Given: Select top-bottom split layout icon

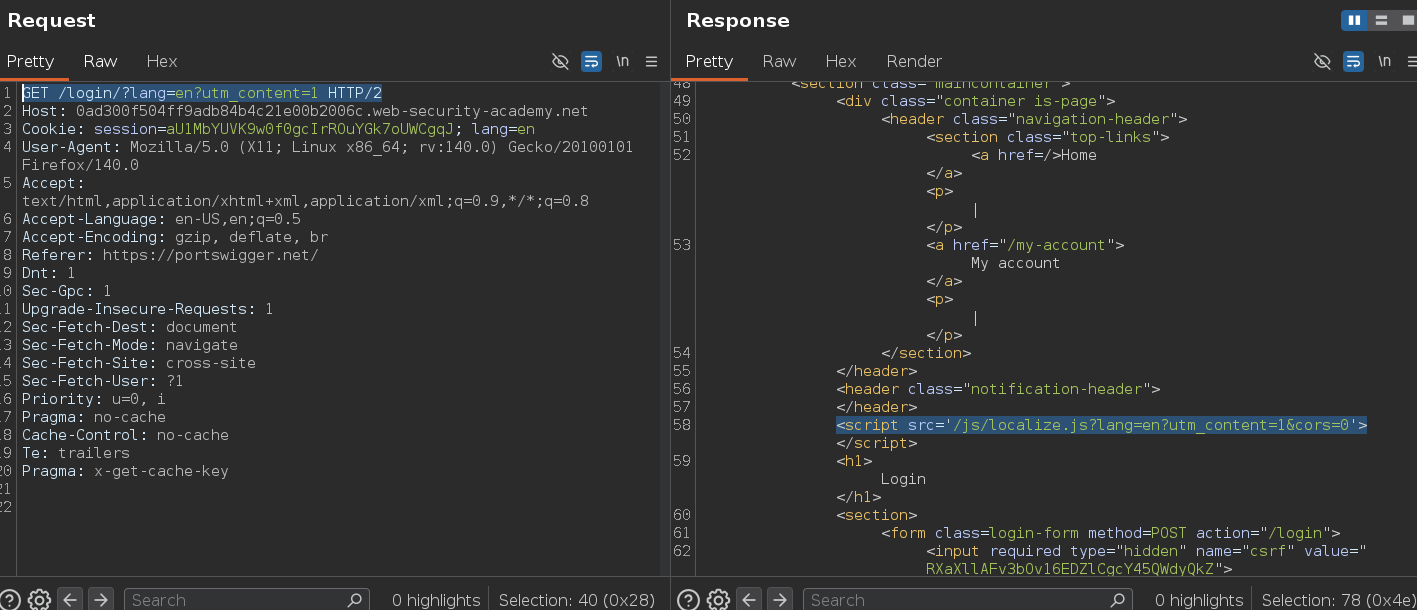Looking at the screenshot, I should click(1380, 20).
